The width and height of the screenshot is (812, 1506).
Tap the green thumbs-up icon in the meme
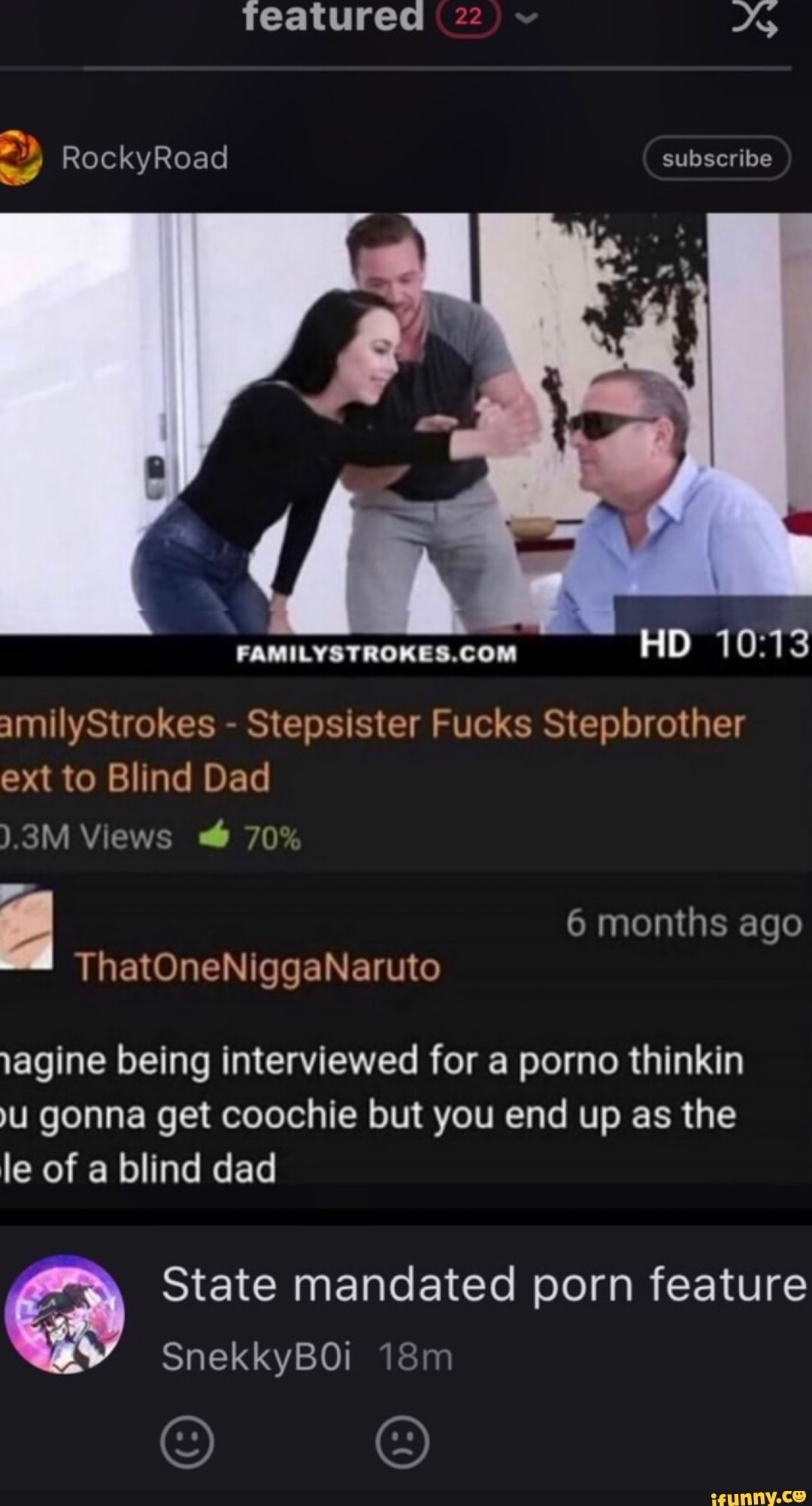coord(214,836)
